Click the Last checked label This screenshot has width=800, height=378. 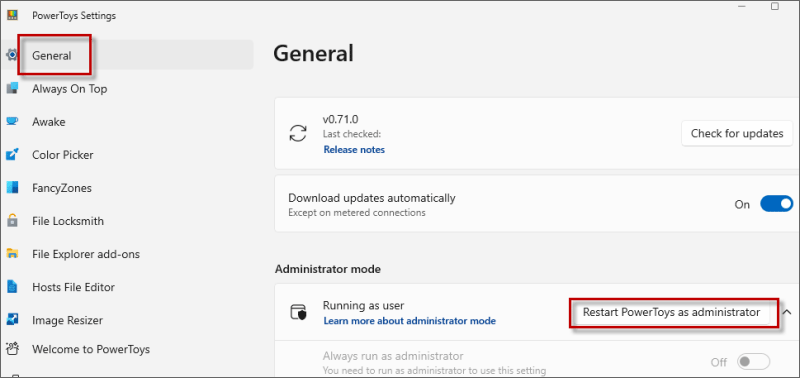point(352,134)
